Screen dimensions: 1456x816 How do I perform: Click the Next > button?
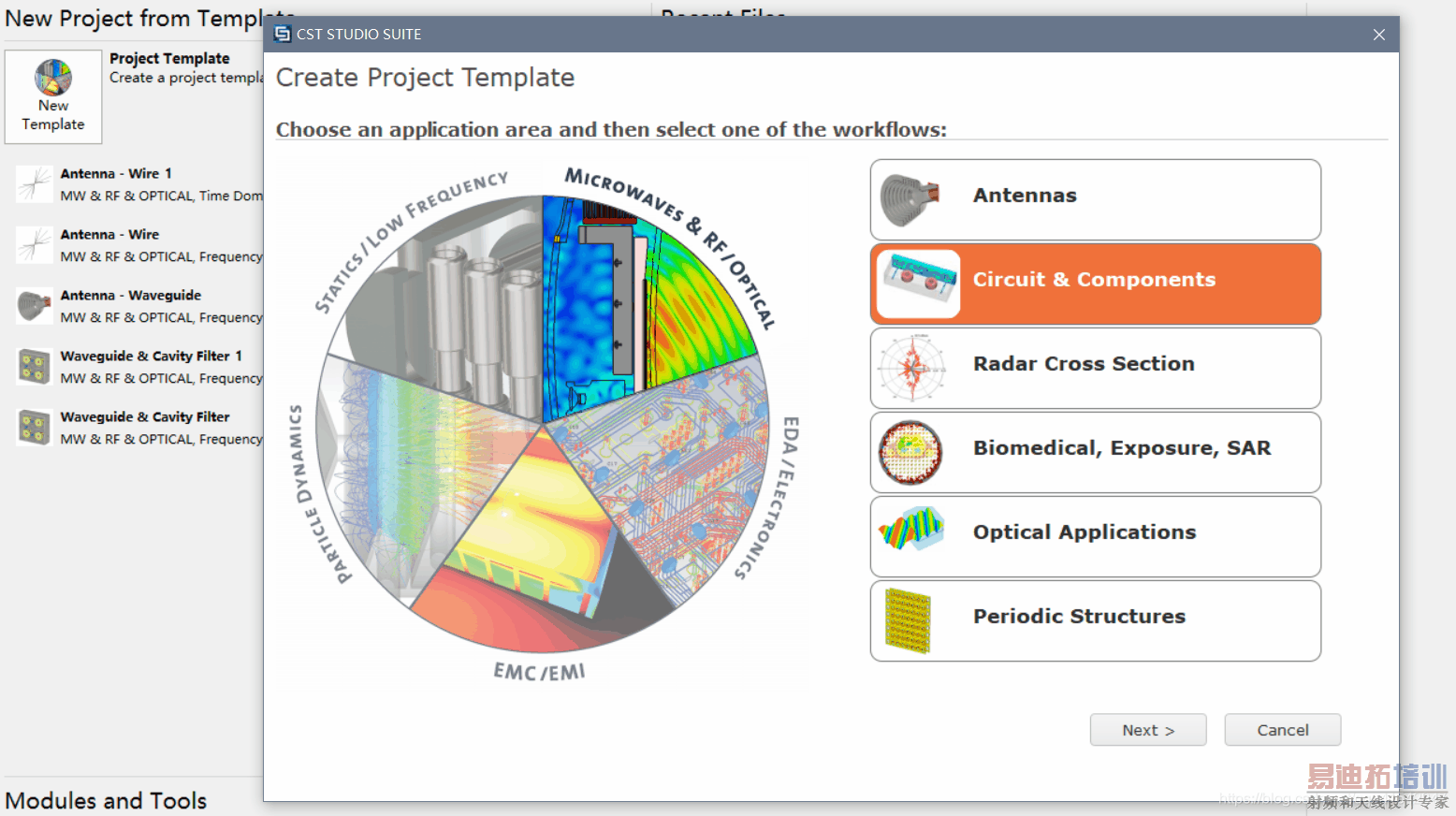coord(1148,730)
